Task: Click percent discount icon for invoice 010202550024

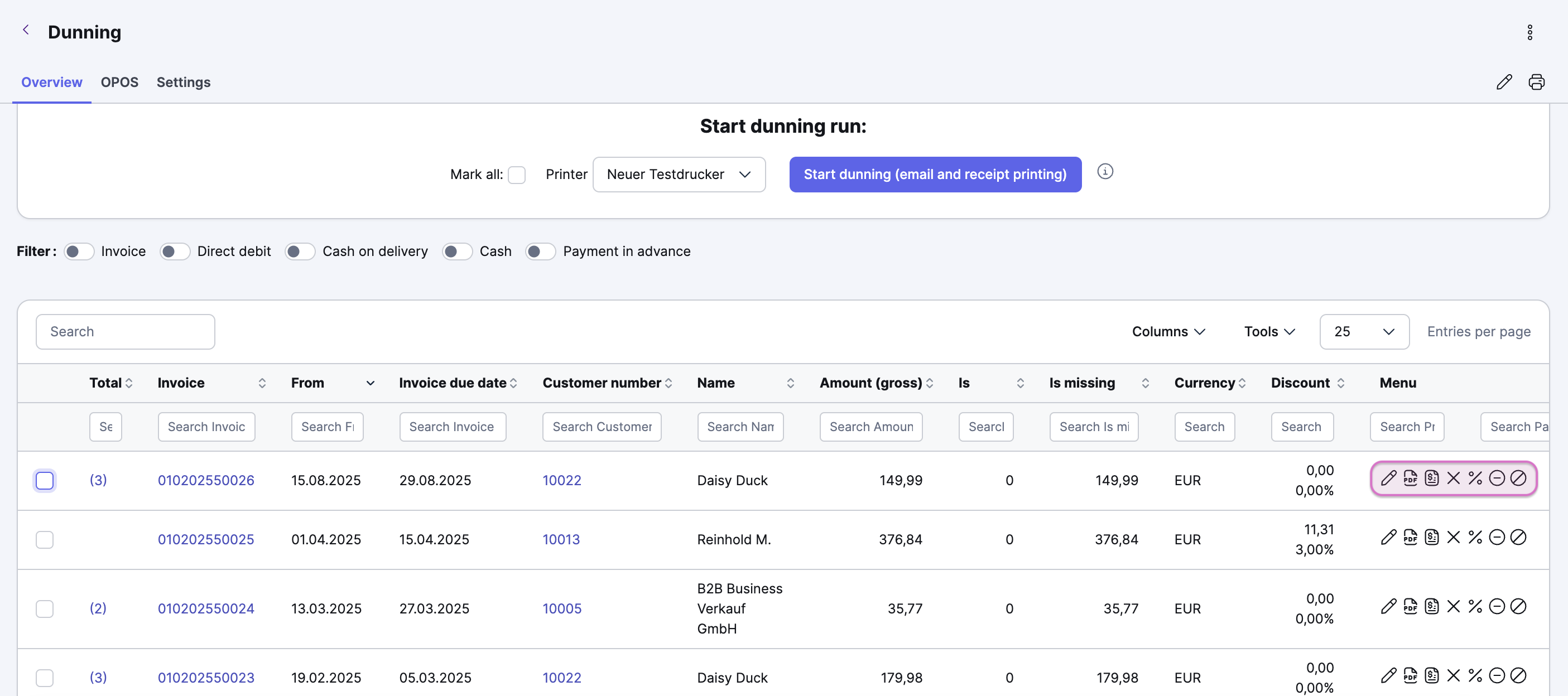Action: click(1475, 607)
